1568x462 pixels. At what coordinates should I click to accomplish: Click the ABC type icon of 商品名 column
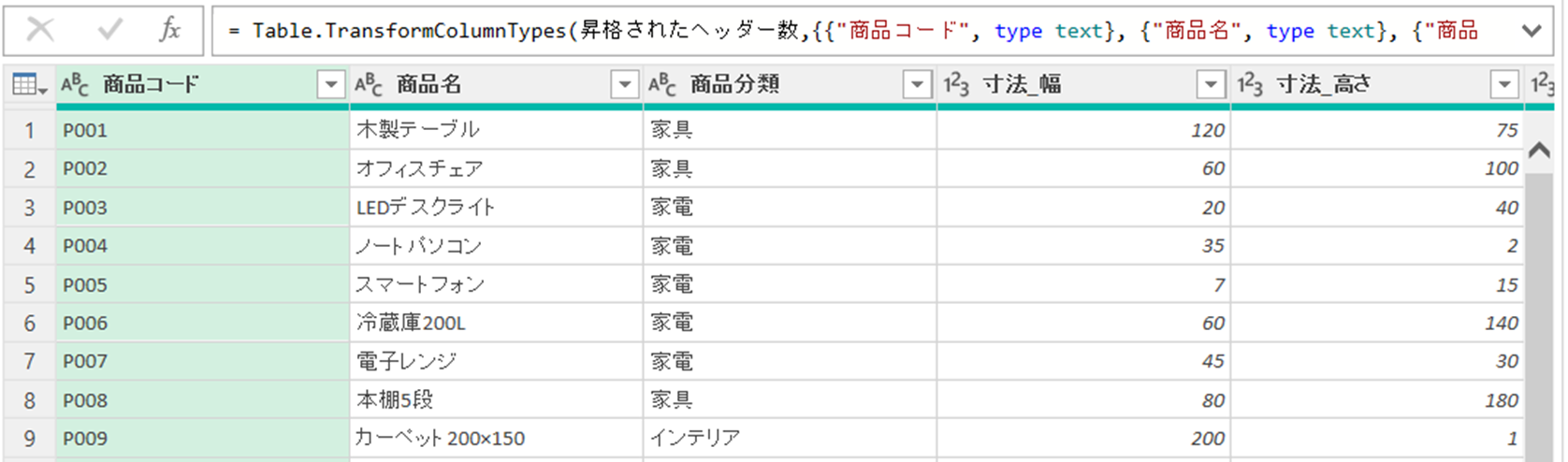[x=369, y=85]
